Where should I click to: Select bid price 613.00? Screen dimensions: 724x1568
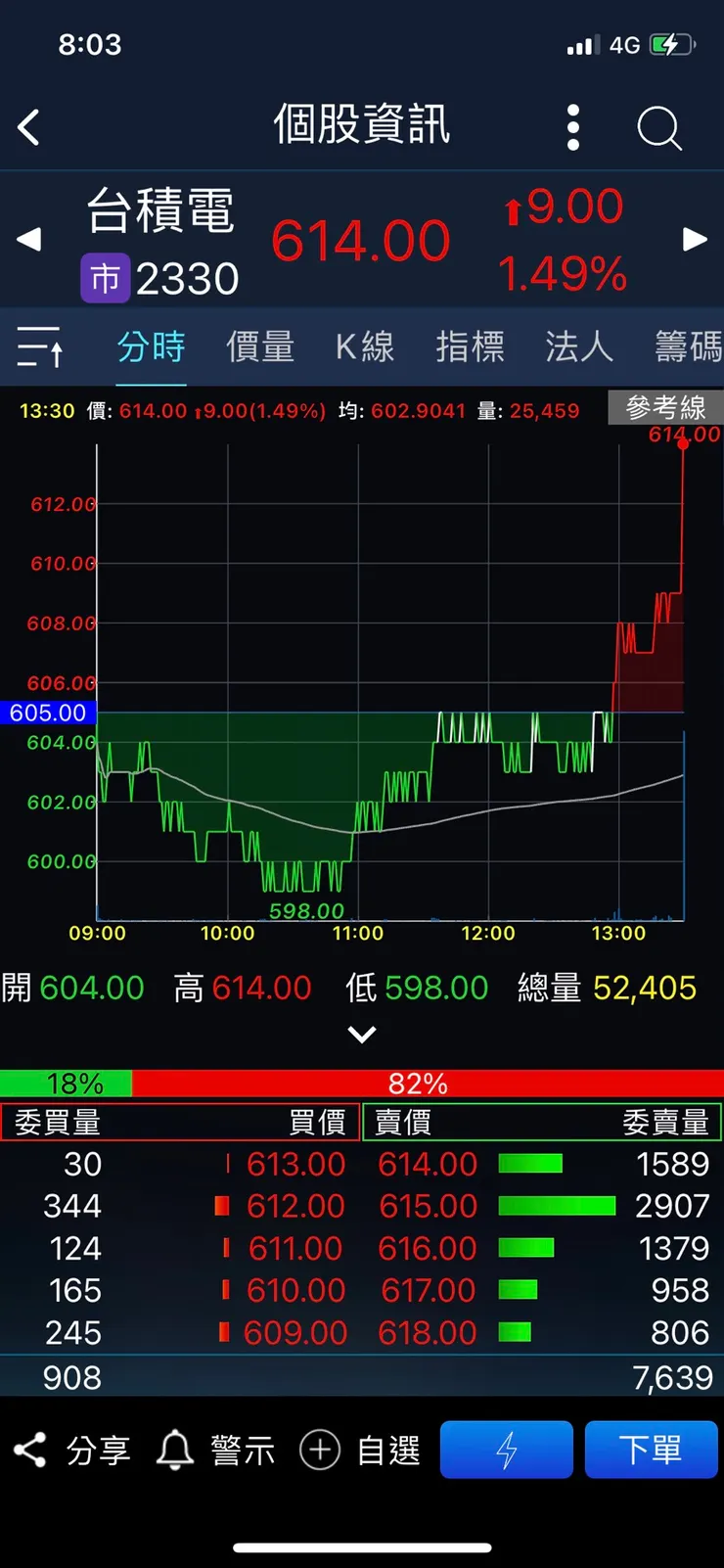click(x=295, y=1164)
